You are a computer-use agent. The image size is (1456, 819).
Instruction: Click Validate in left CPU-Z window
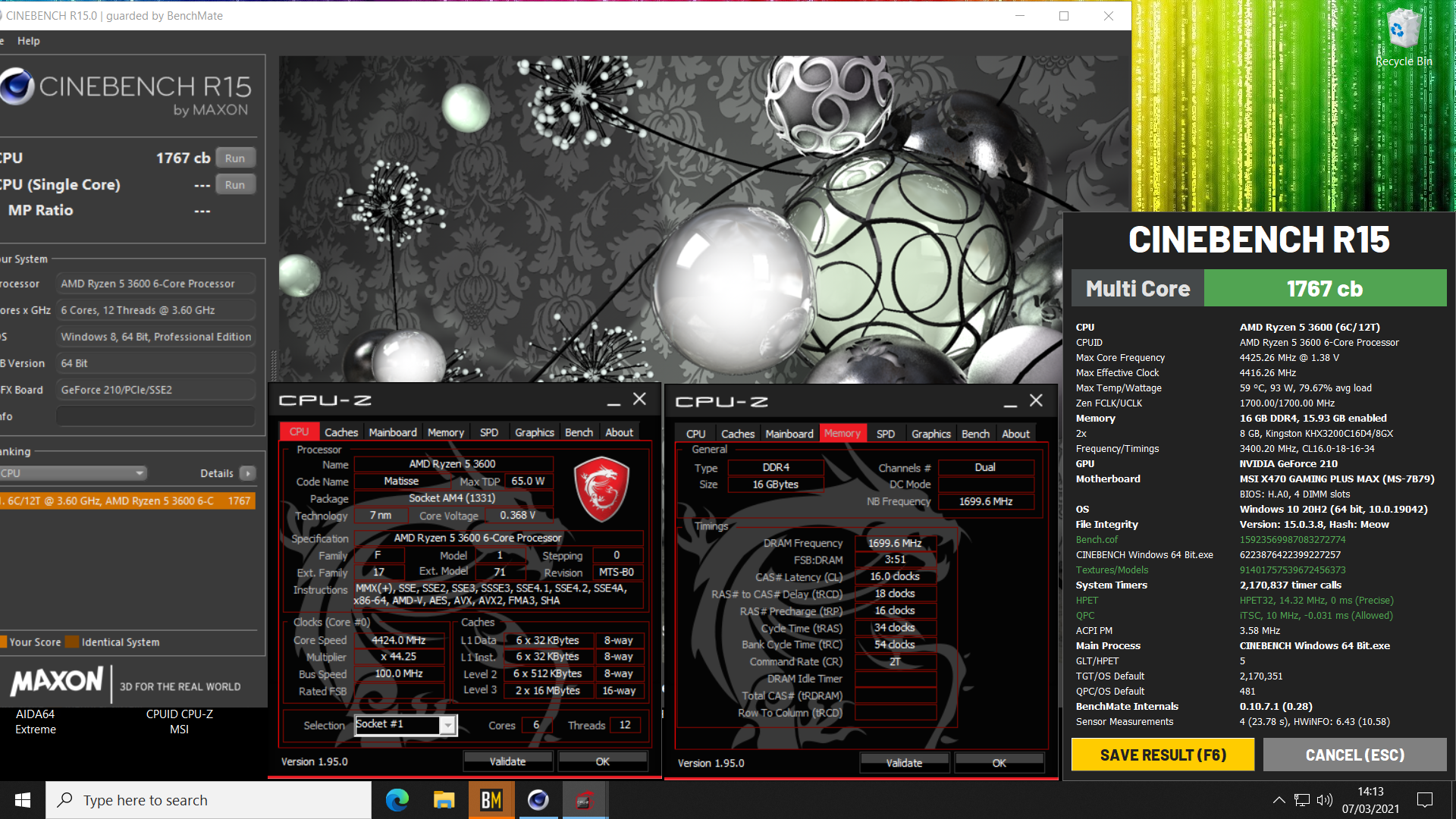508,761
